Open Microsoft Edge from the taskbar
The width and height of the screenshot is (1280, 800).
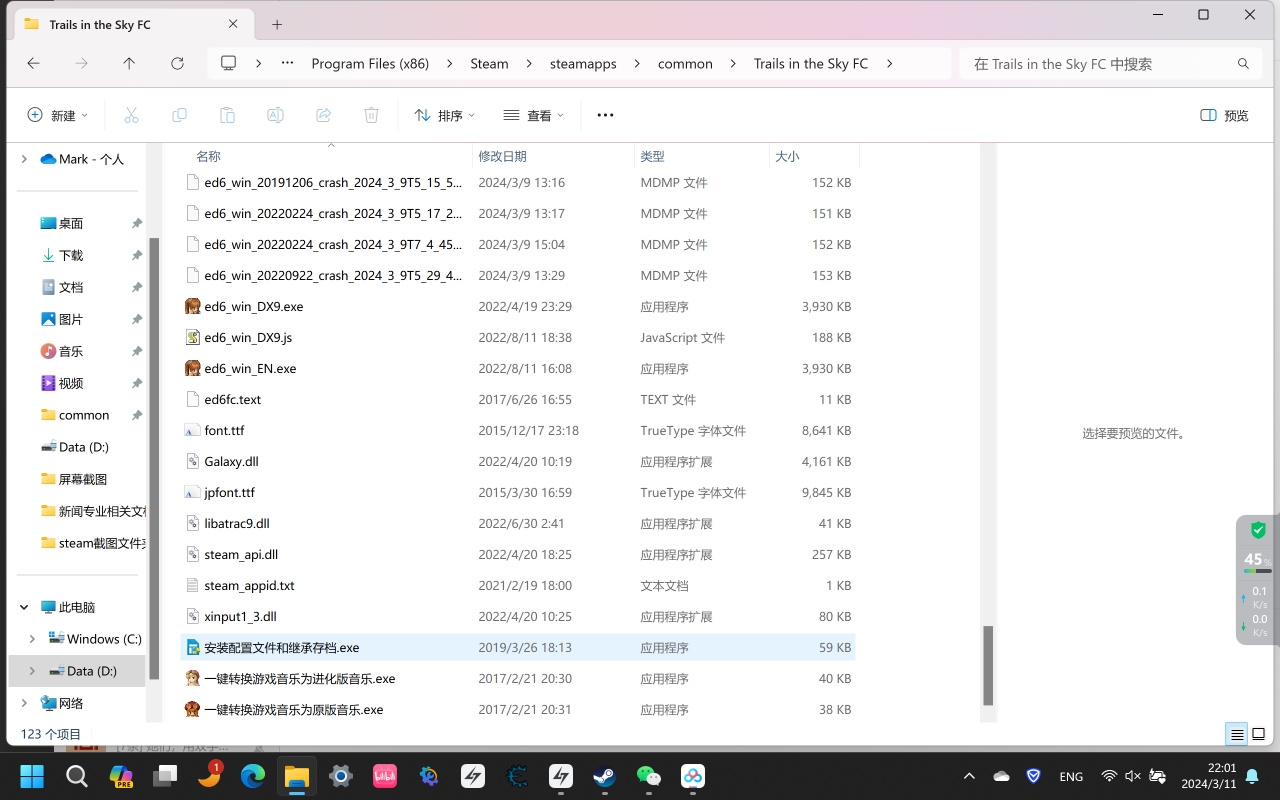click(x=252, y=775)
